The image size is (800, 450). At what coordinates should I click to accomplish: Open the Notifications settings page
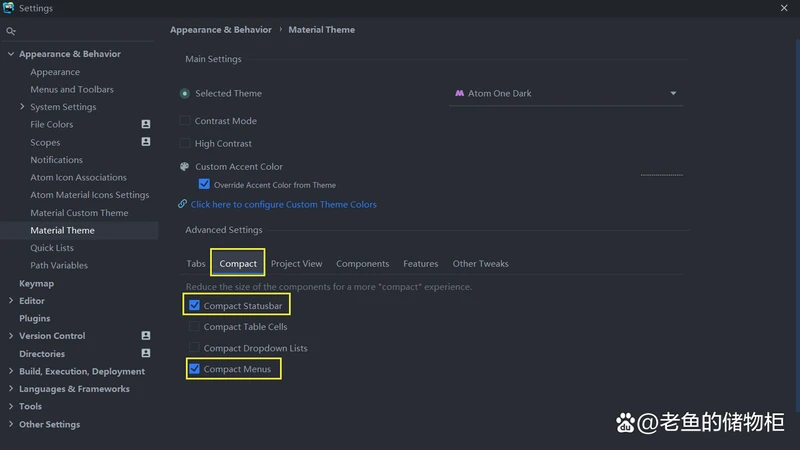[x=56, y=160]
